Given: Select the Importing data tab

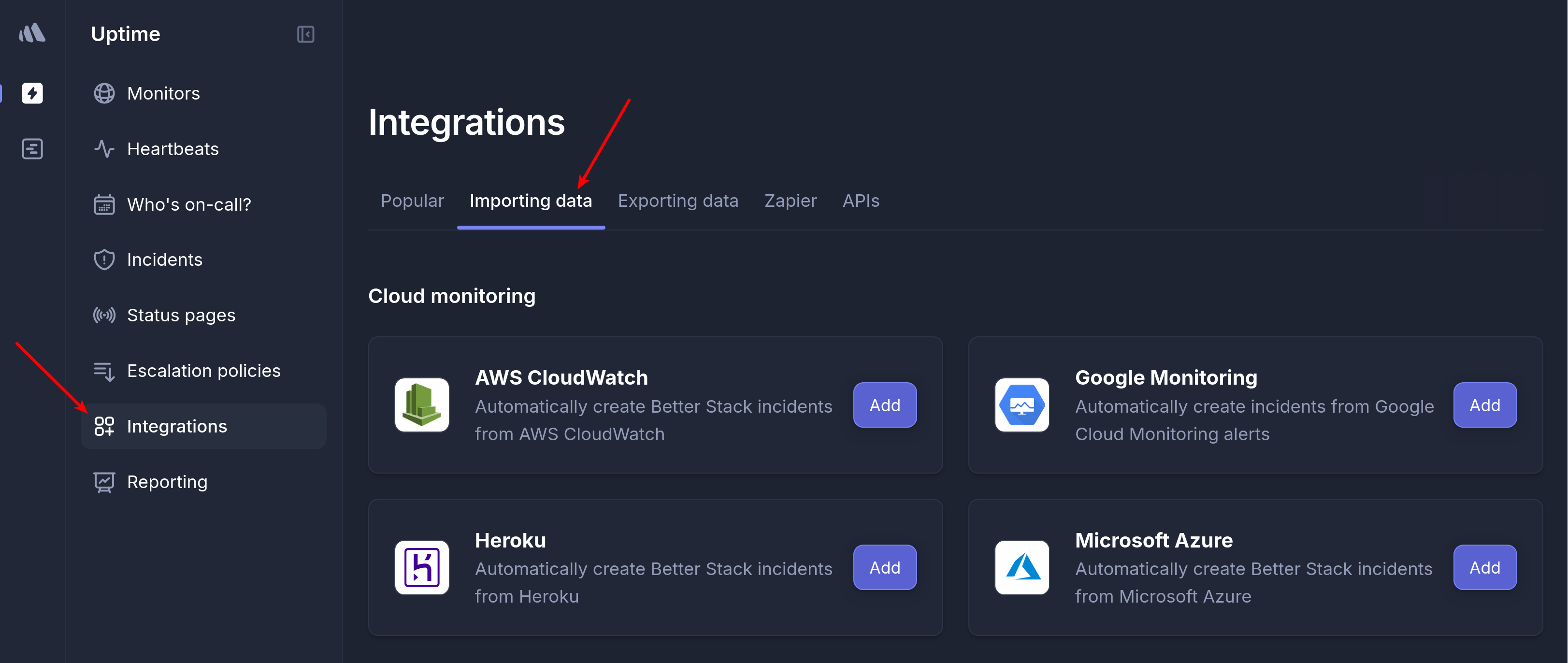Looking at the screenshot, I should pyautogui.click(x=531, y=200).
